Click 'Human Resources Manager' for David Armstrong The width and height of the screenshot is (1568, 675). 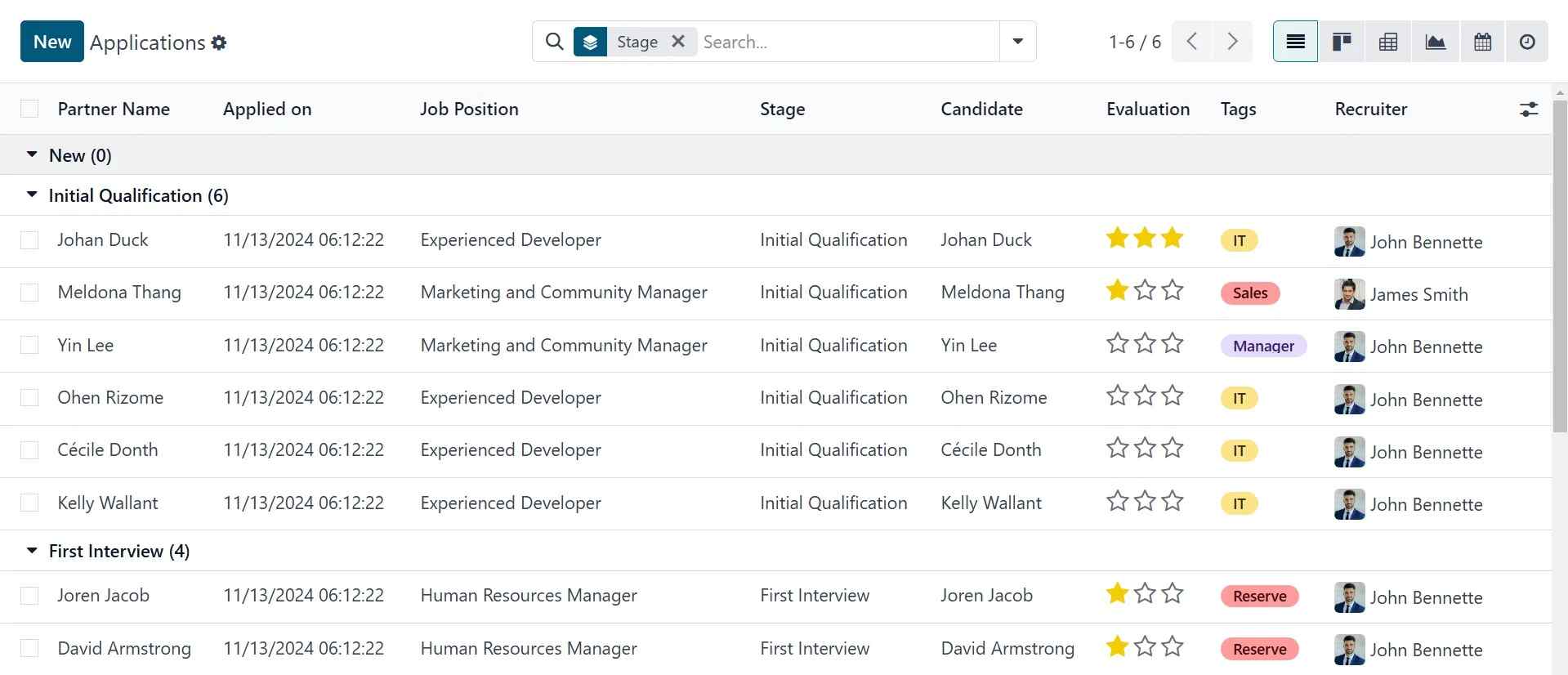click(528, 649)
